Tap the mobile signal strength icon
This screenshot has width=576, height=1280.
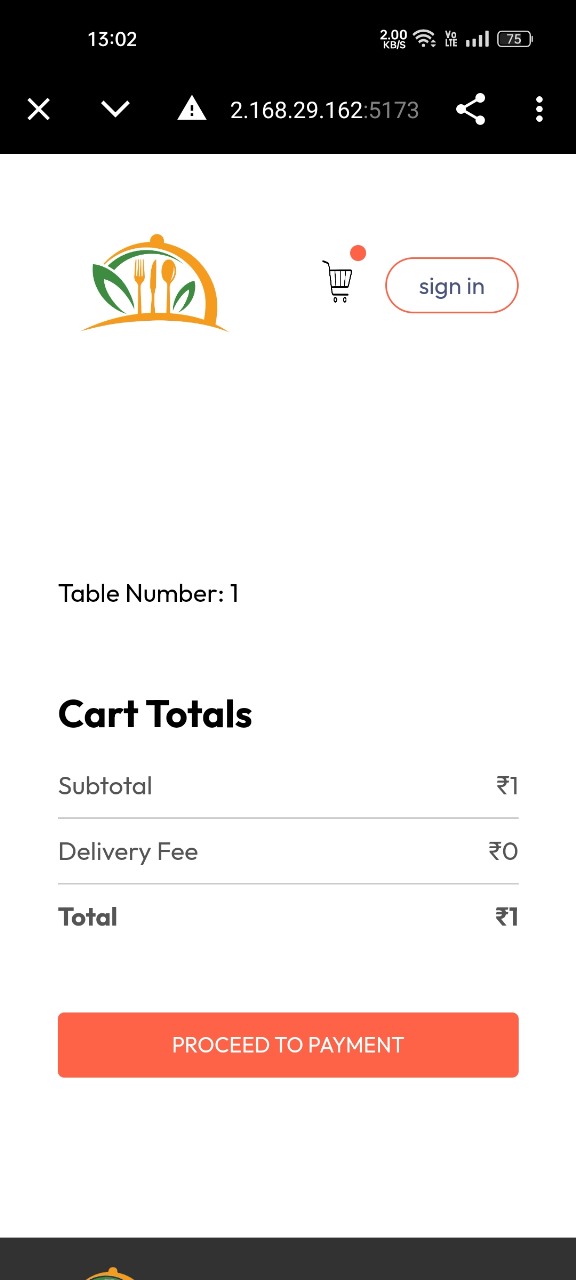pyautogui.click(x=478, y=40)
